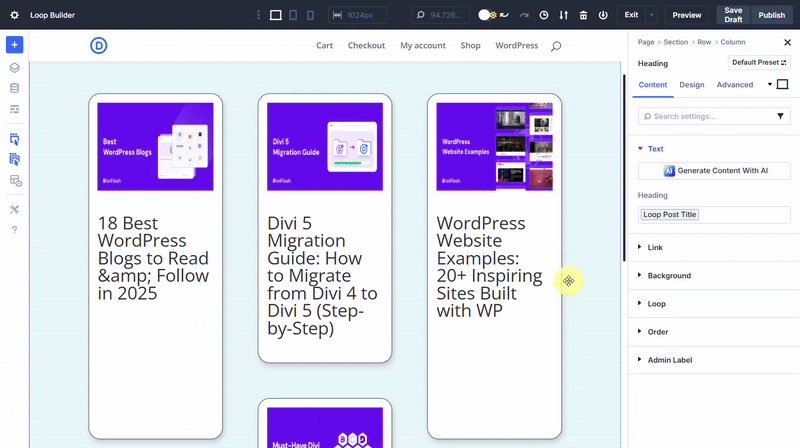Go to Column breadcrumb
This screenshot has width=800, height=448.
coord(733,42)
